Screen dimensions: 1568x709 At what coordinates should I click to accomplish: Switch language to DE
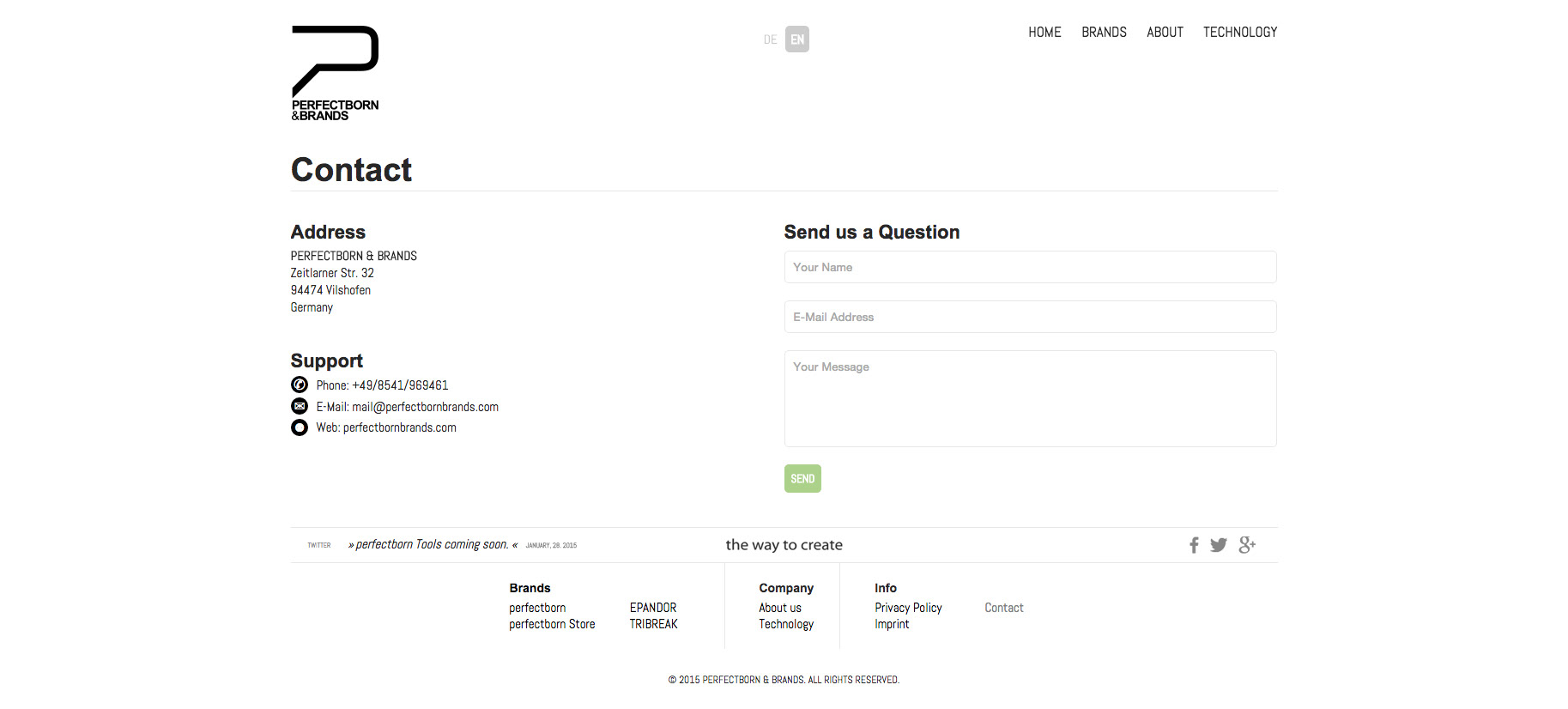click(770, 39)
